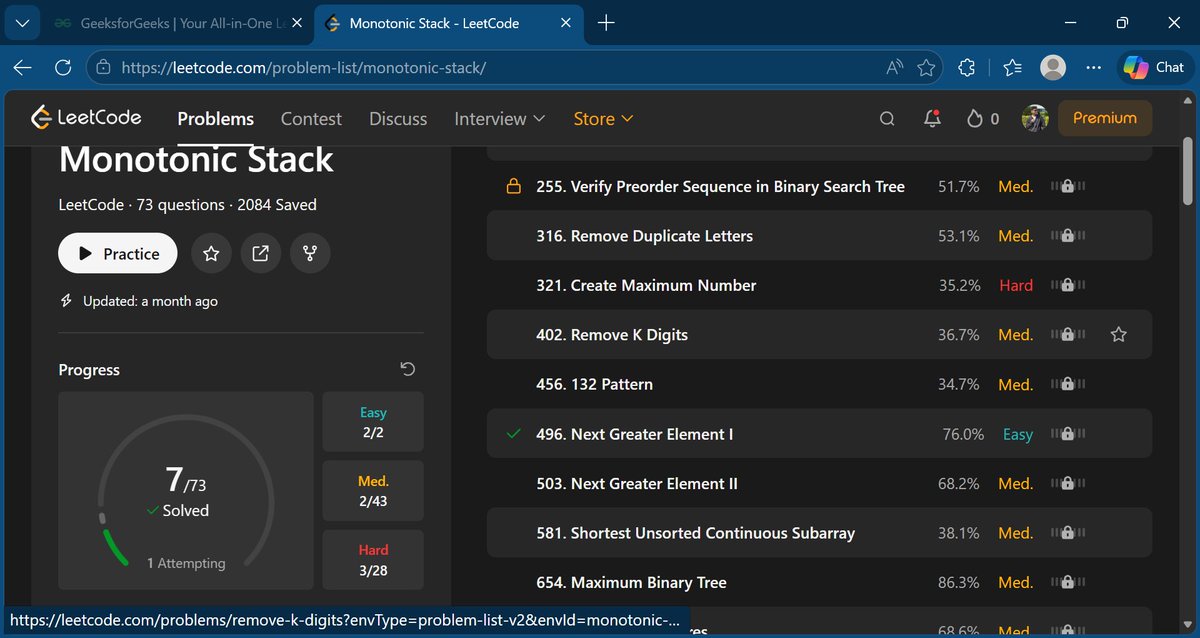This screenshot has width=1200, height=638.
Task: Open the search magnifier in LeetCode navbar
Action: point(887,119)
